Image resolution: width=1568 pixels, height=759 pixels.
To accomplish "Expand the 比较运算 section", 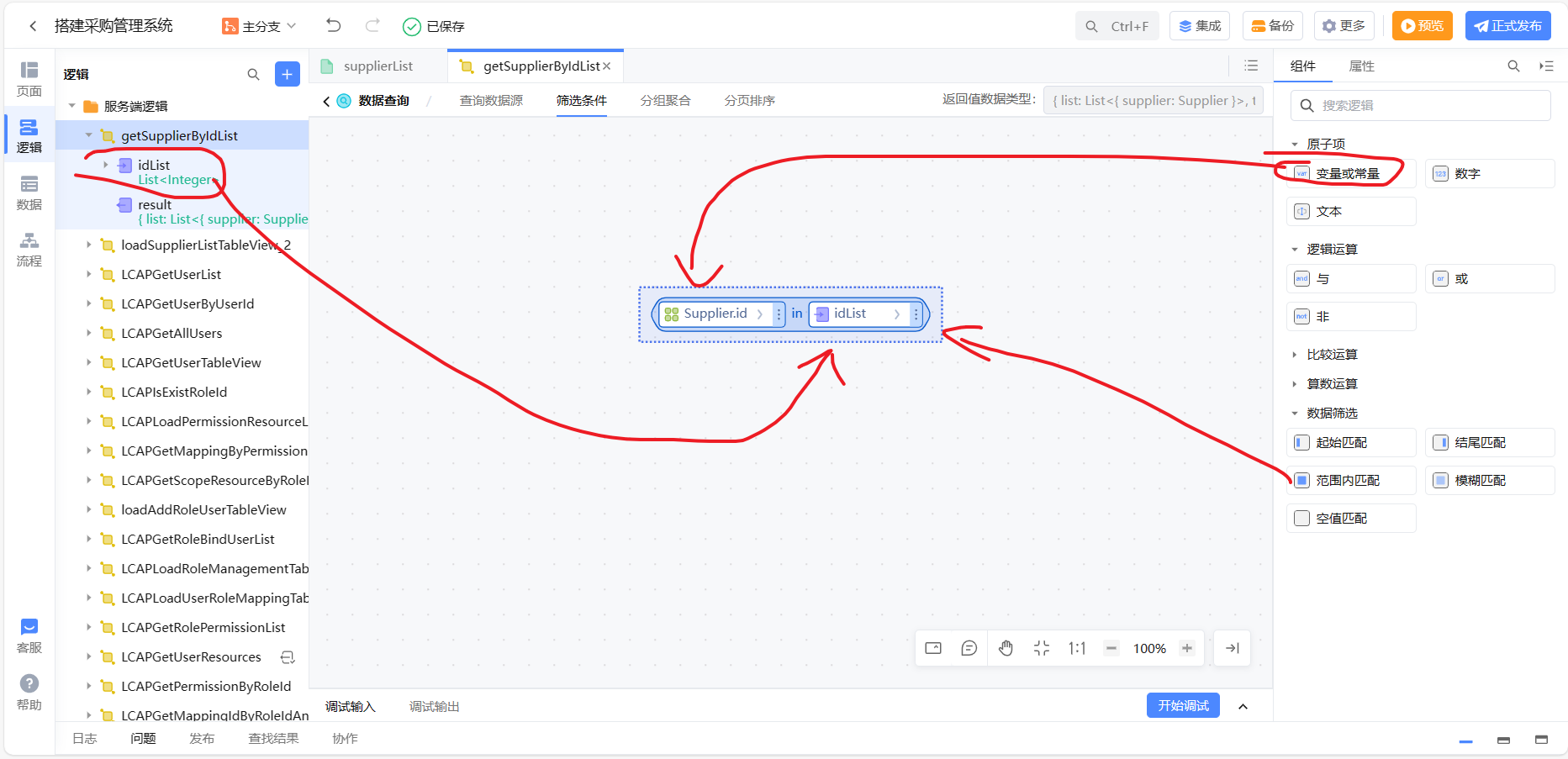I will coord(1295,354).
